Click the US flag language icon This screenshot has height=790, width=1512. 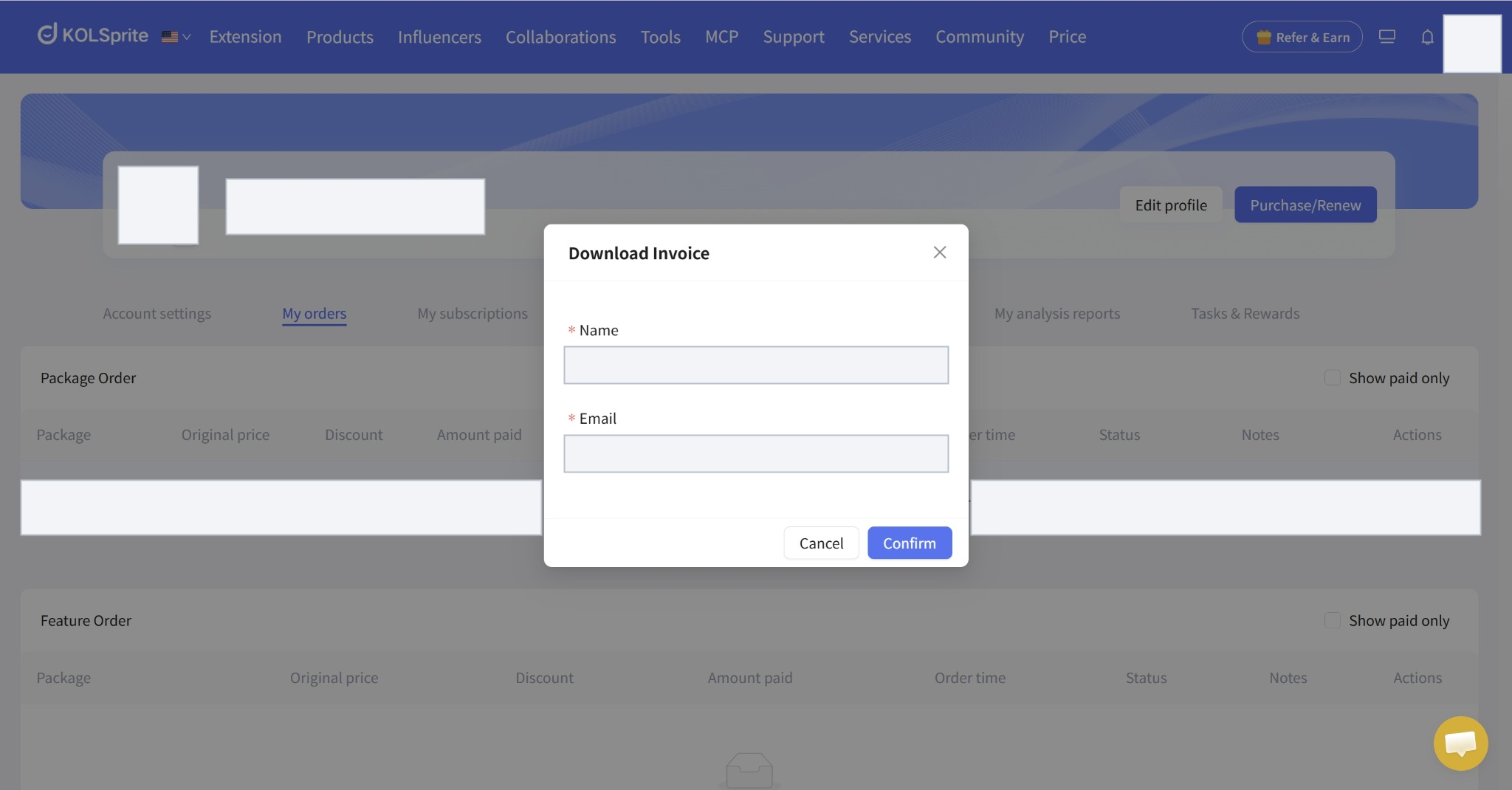169,37
